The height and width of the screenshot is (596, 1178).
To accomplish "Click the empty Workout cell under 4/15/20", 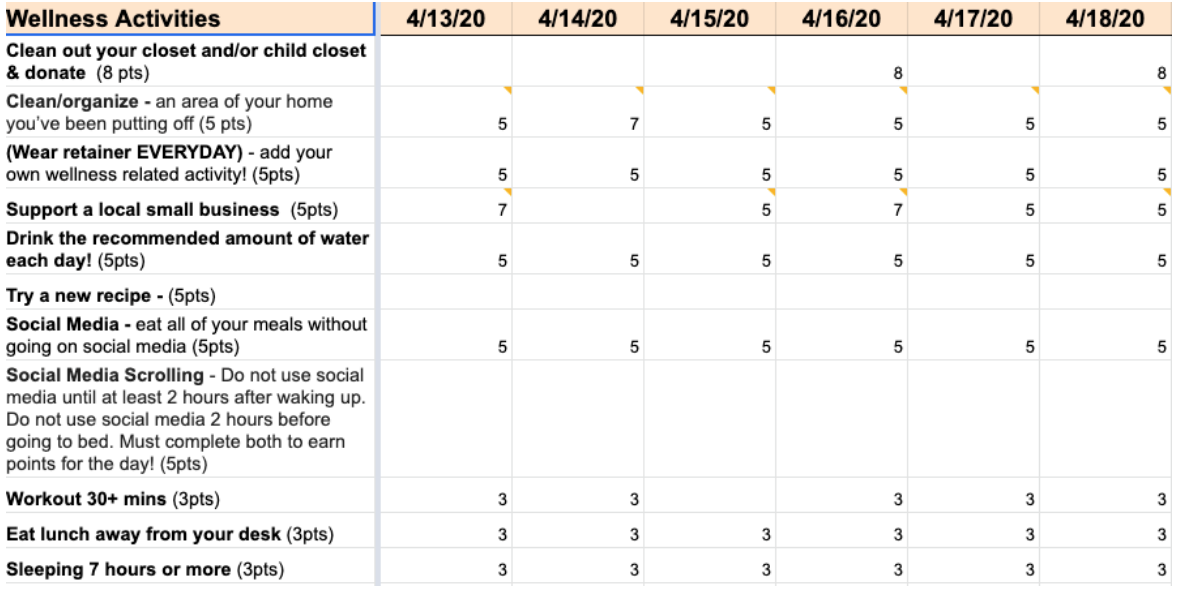I will pos(710,495).
